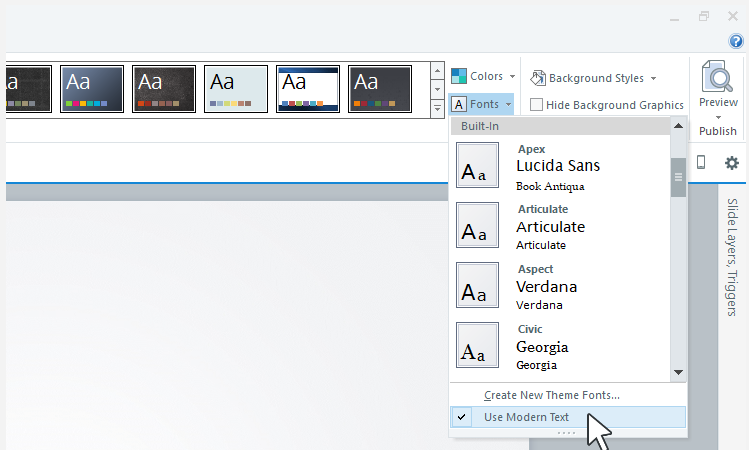
Task: Select the partially visible black theme thumbnail
Action: click(28, 89)
